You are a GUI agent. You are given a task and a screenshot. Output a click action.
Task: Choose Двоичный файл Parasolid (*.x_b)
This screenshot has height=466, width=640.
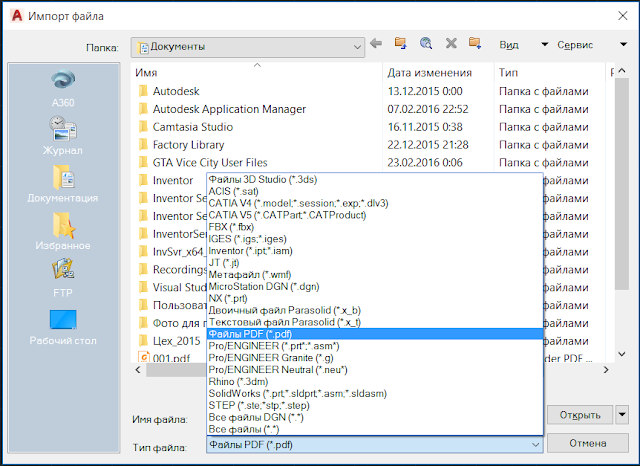click(375, 310)
